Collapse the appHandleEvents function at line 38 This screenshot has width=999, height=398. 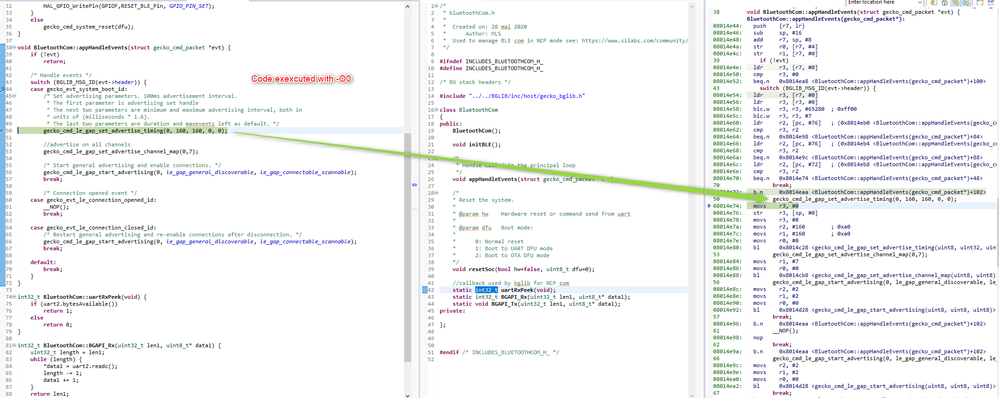tap(15, 48)
